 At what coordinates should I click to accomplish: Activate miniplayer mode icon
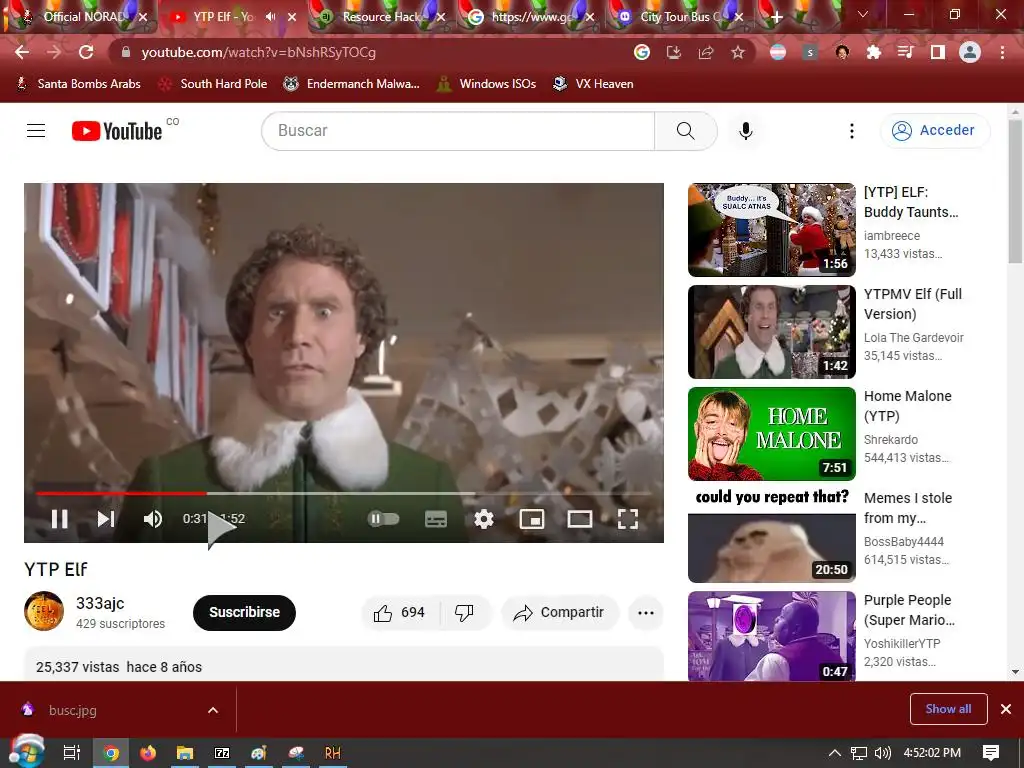(x=532, y=519)
